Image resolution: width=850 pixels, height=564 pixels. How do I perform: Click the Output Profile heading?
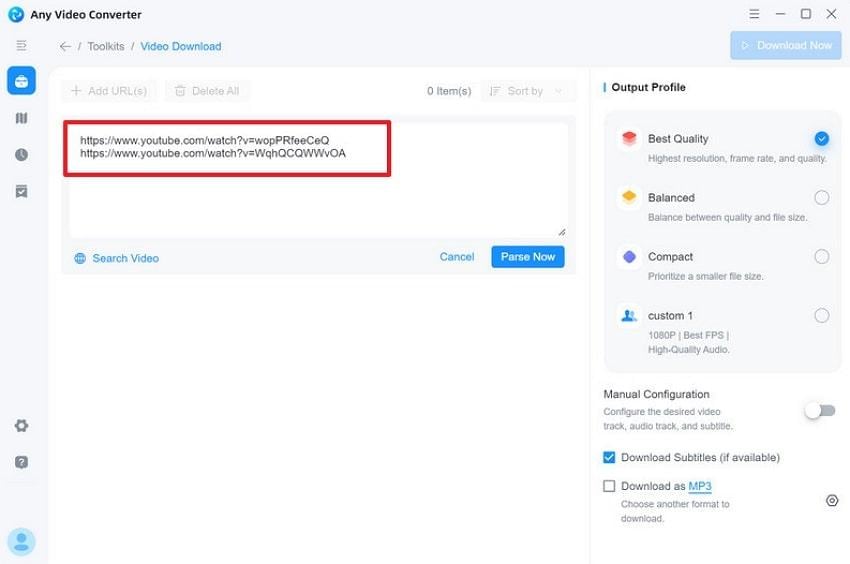pos(648,87)
